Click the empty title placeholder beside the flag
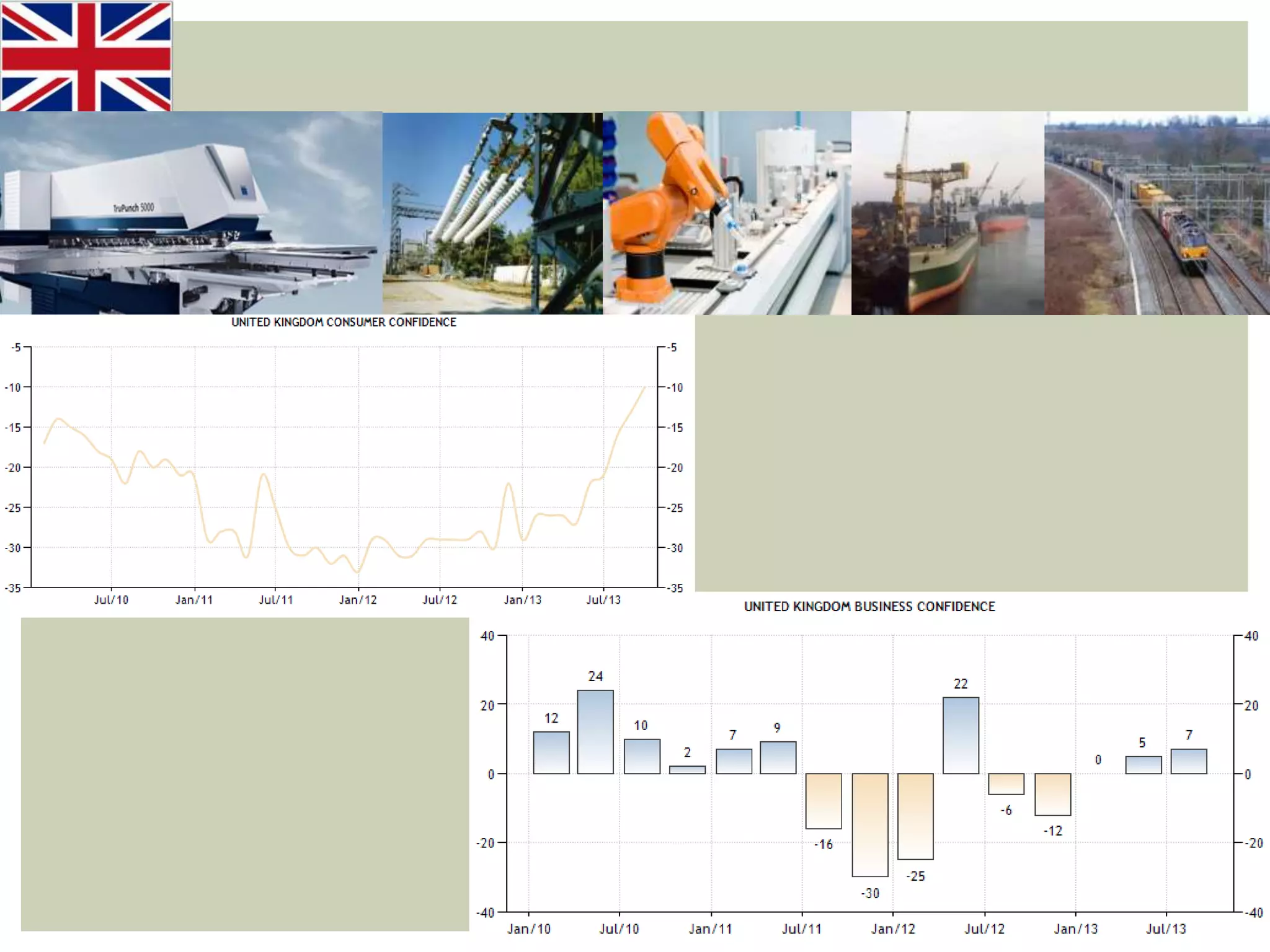Screen dimensions: 1270x952 coord(709,66)
